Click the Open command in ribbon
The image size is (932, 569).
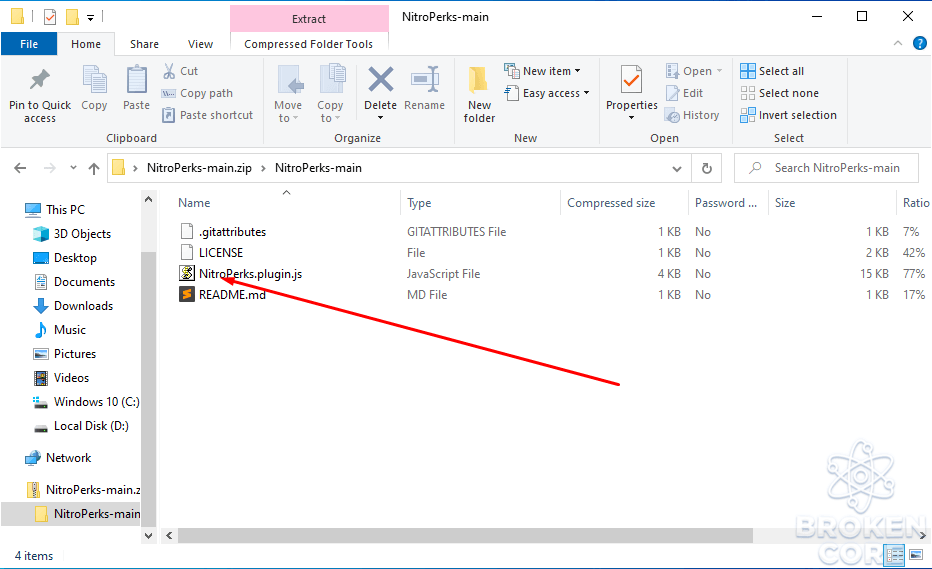[x=694, y=71]
